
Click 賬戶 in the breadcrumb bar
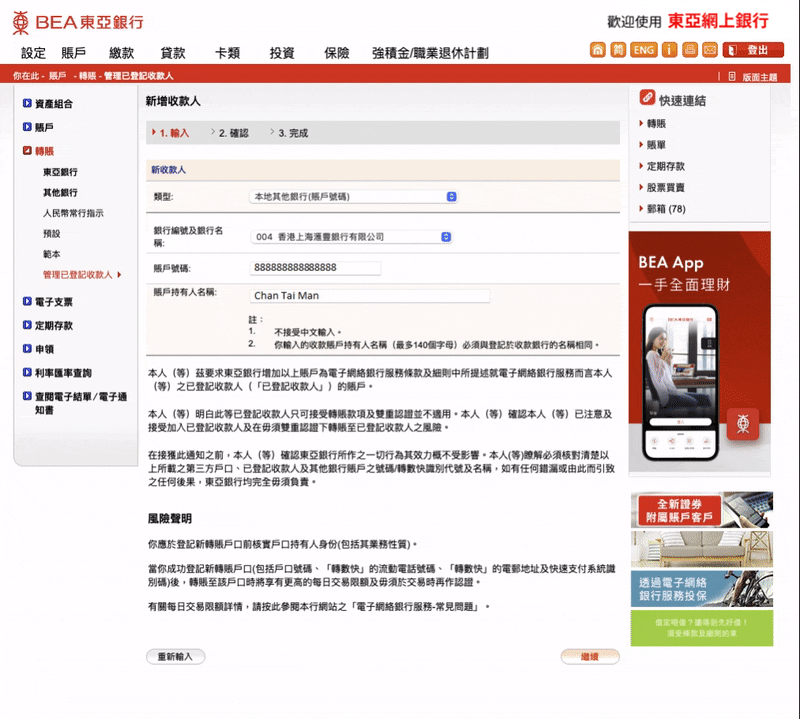(x=58, y=76)
